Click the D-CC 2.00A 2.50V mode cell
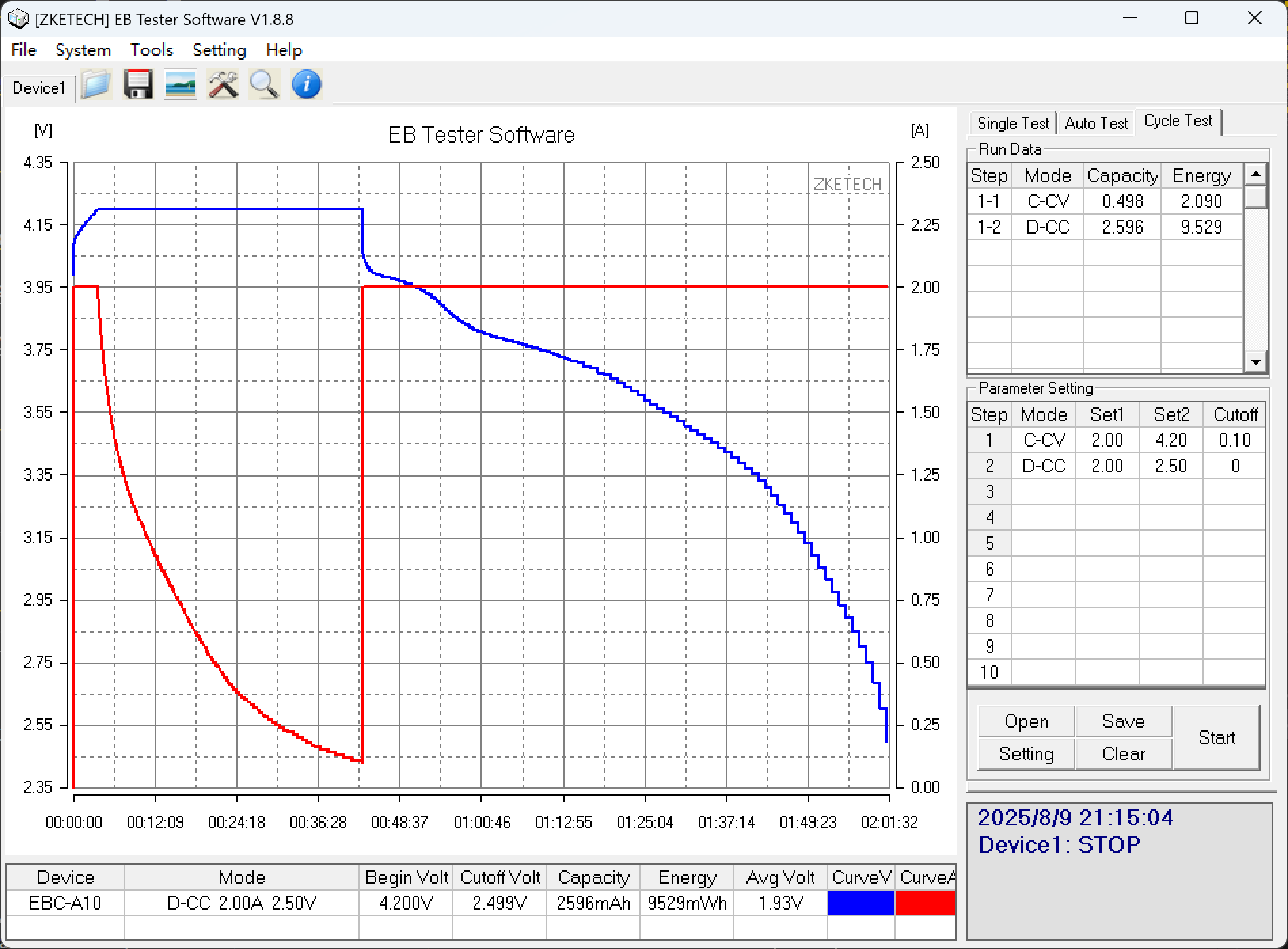The height and width of the screenshot is (949, 1288). (242, 904)
